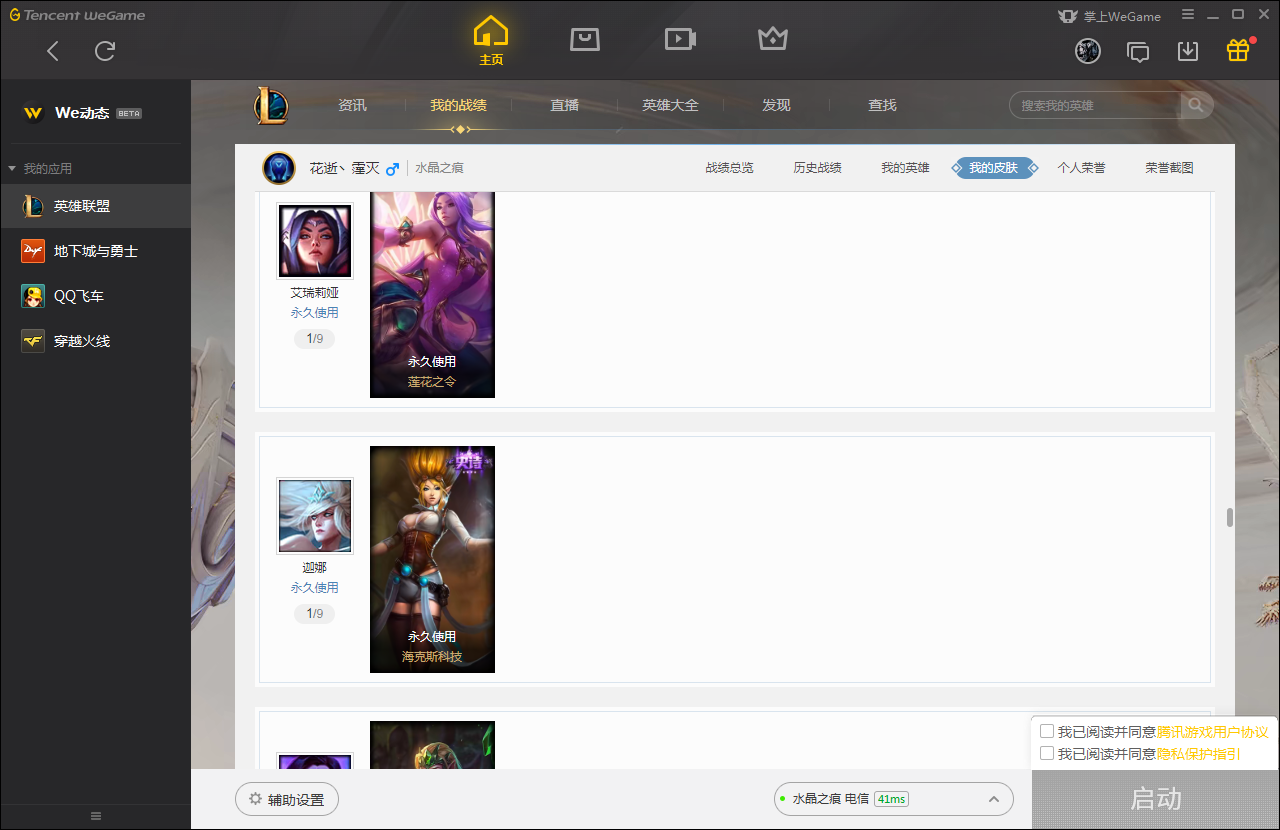Click the 搜索我的英雄 search field

pyautogui.click(x=1095, y=105)
